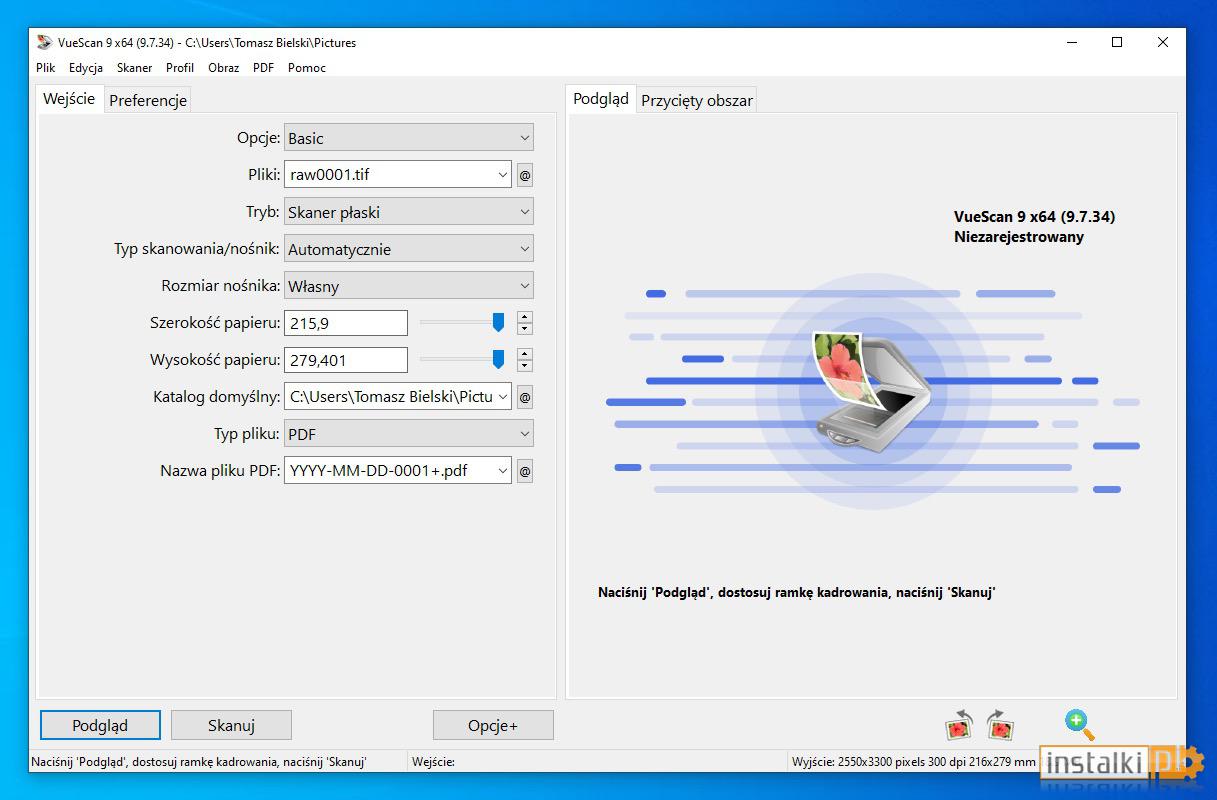Viewport: 1217px width, 800px height.
Task: Increase Szerokość papieru with up stepper arrow
Action: pyautogui.click(x=525, y=317)
